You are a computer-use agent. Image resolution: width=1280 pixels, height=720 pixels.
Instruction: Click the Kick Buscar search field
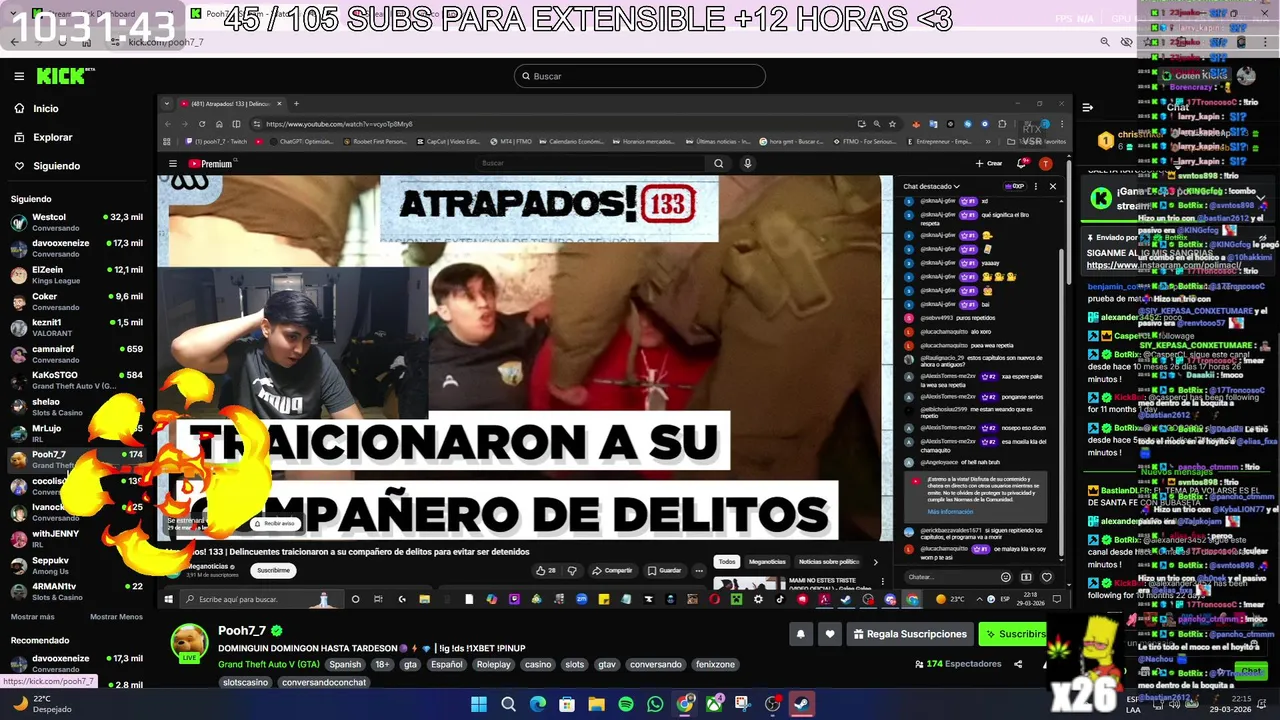pyautogui.click(x=640, y=76)
